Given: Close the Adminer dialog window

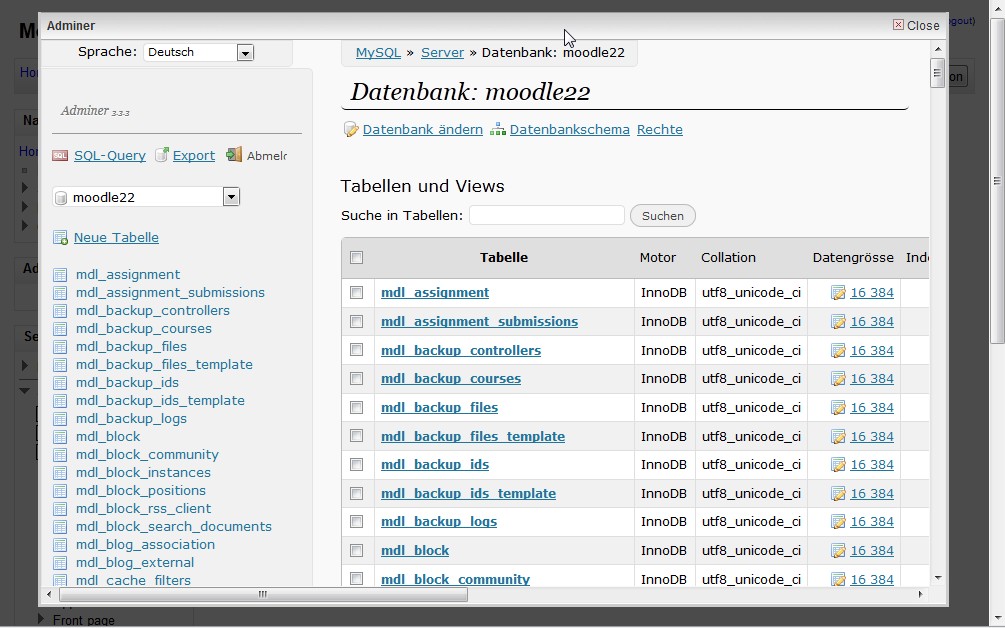Looking at the screenshot, I should (916, 25).
